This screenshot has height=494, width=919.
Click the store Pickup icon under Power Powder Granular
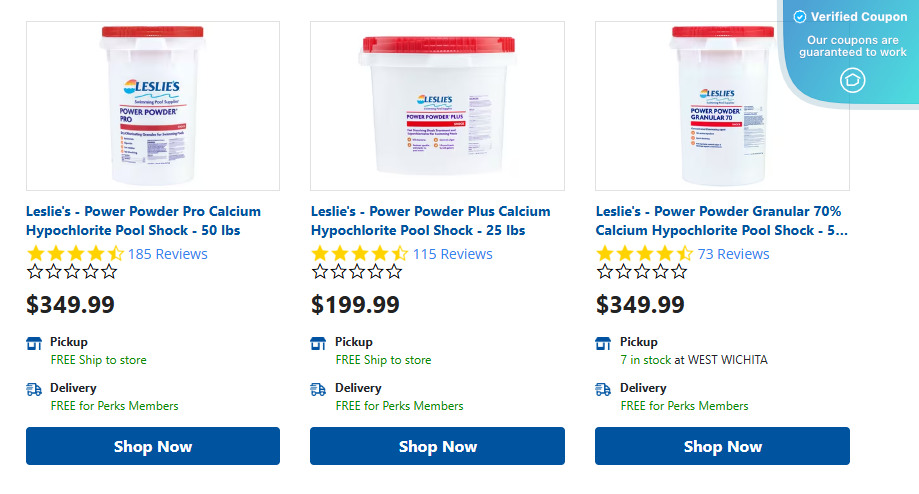pos(604,343)
